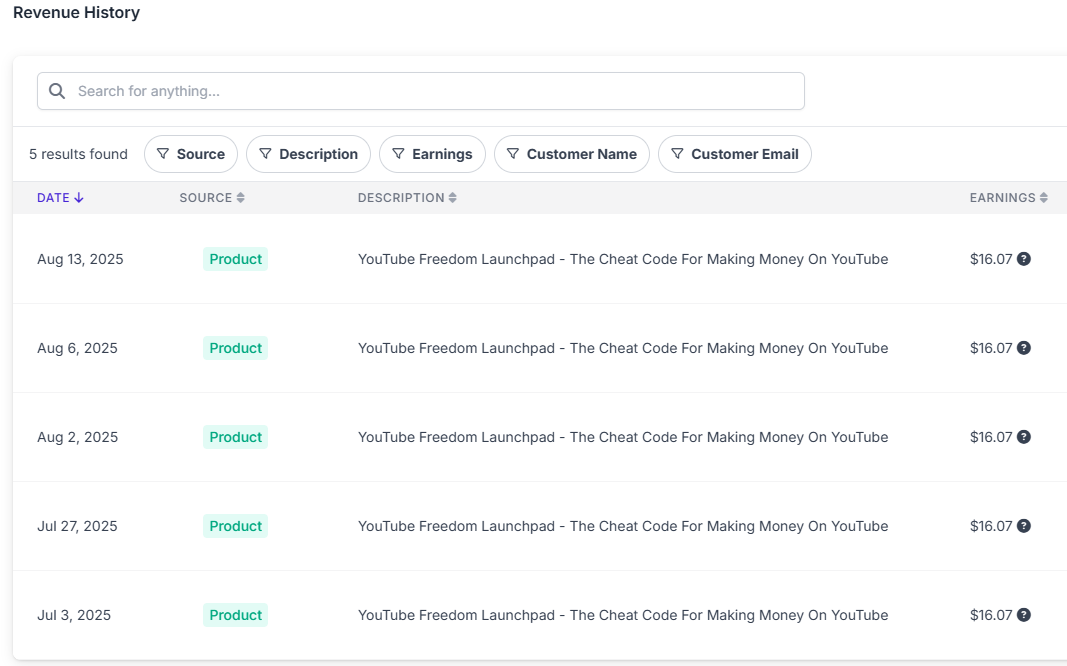Image resolution: width=1067 pixels, height=666 pixels.
Task: Sort table by DESCRIPTION column header
Action: 407,198
